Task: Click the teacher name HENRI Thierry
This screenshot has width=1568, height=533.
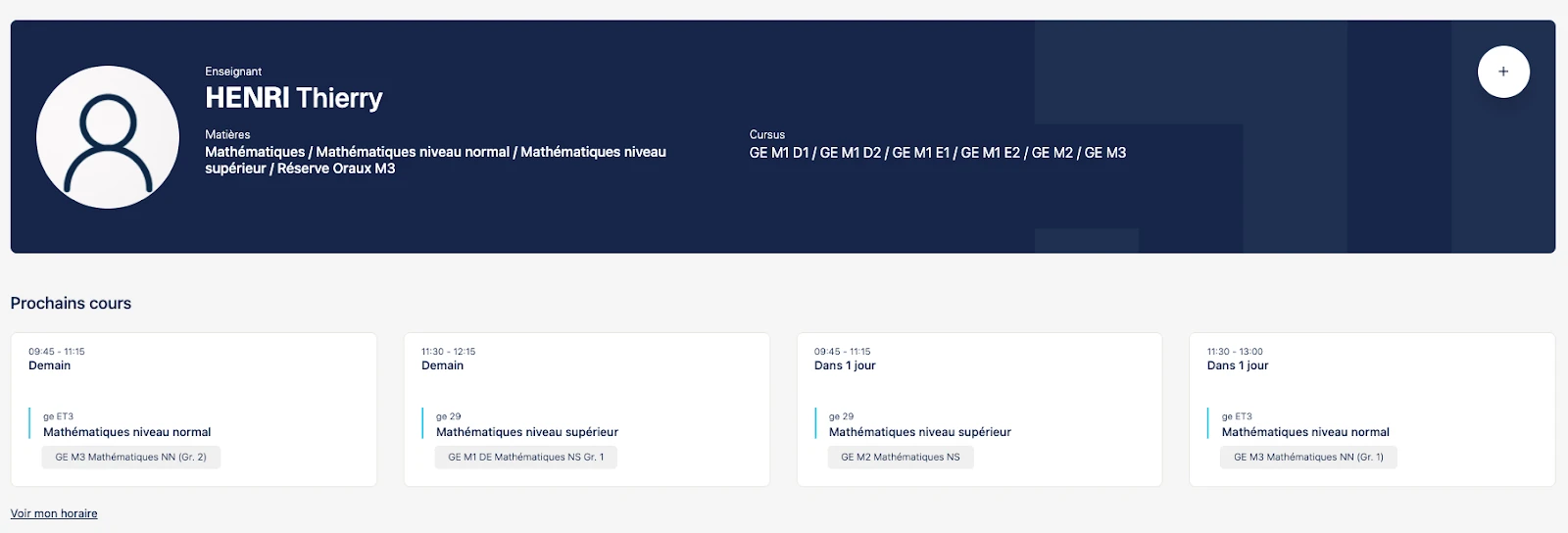Action: 293,98
